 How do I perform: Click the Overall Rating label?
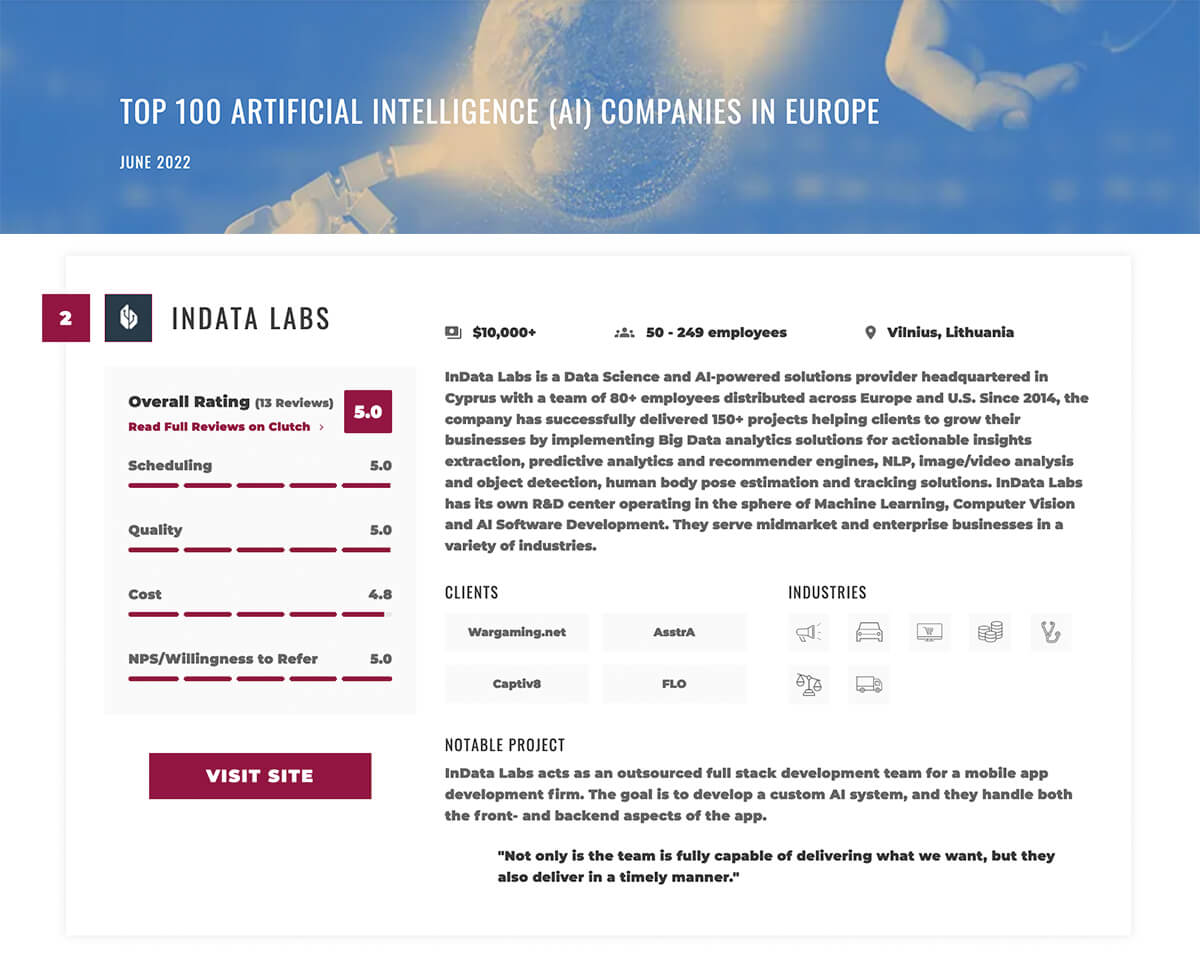pyautogui.click(x=189, y=401)
